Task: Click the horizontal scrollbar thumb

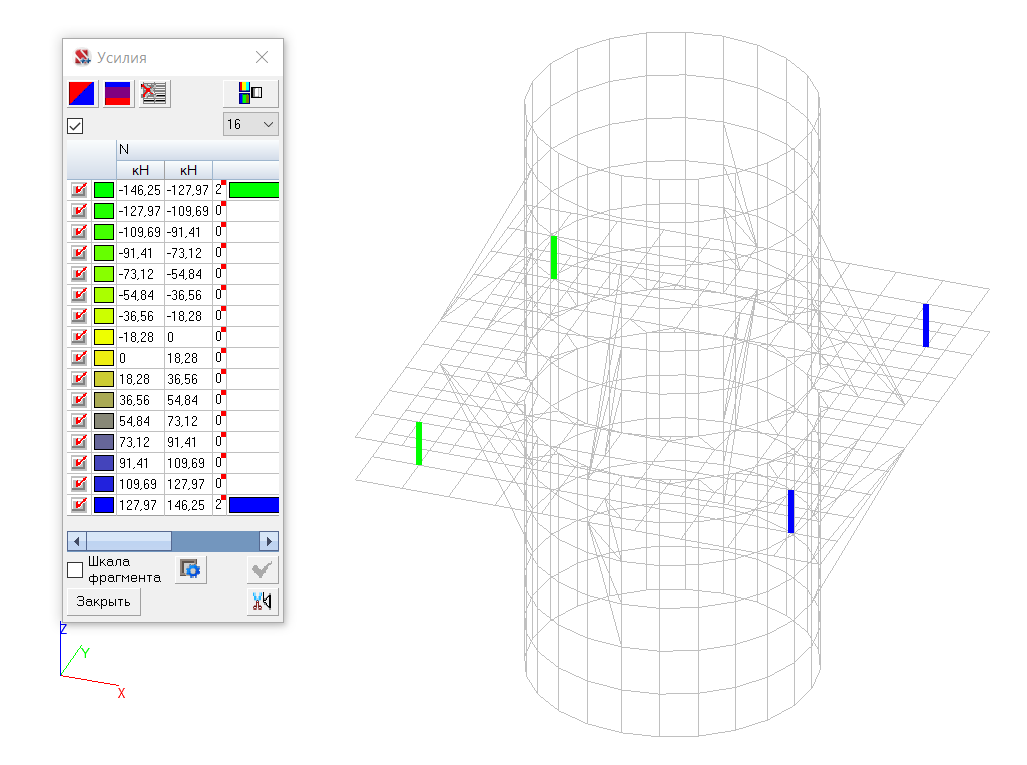Action: [129, 541]
